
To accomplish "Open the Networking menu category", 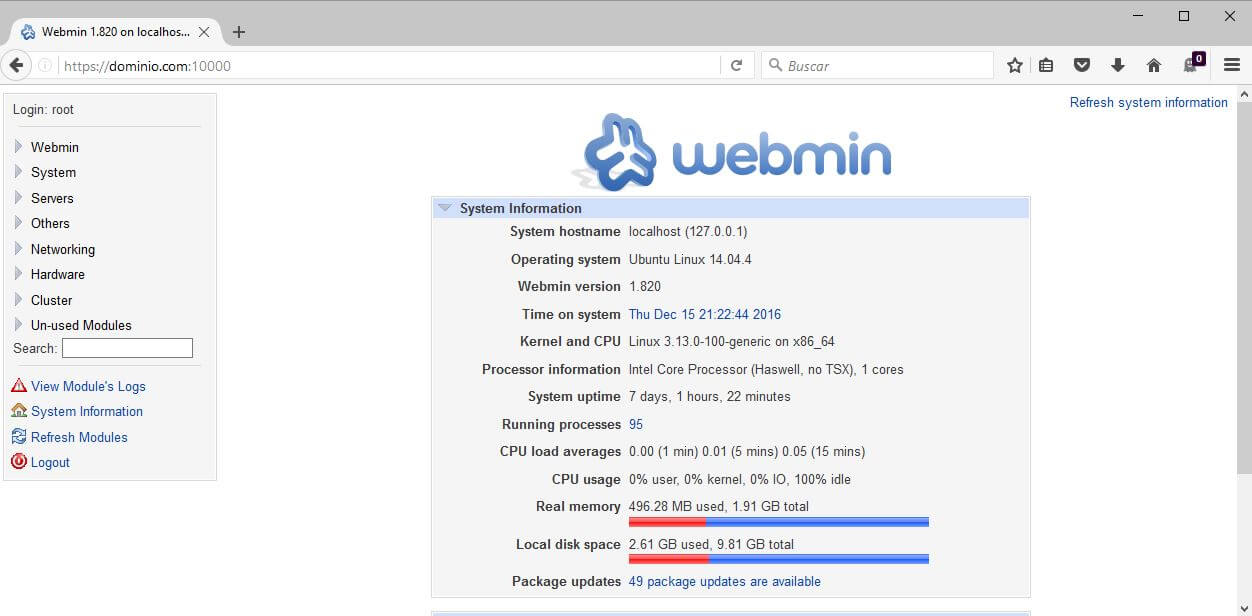I will [63, 249].
